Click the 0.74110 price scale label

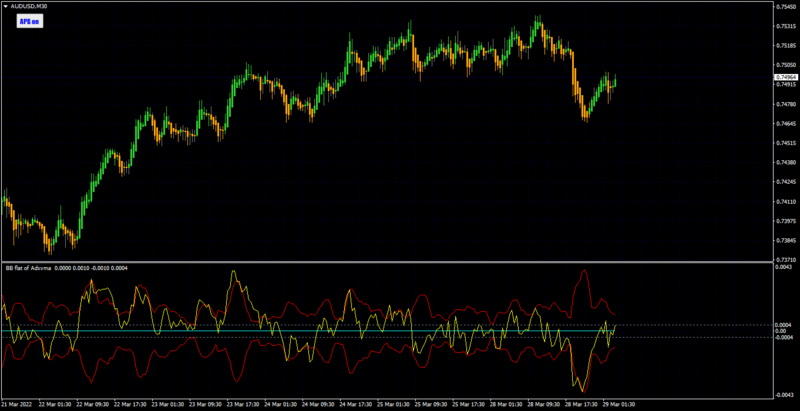(x=786, y=202)
